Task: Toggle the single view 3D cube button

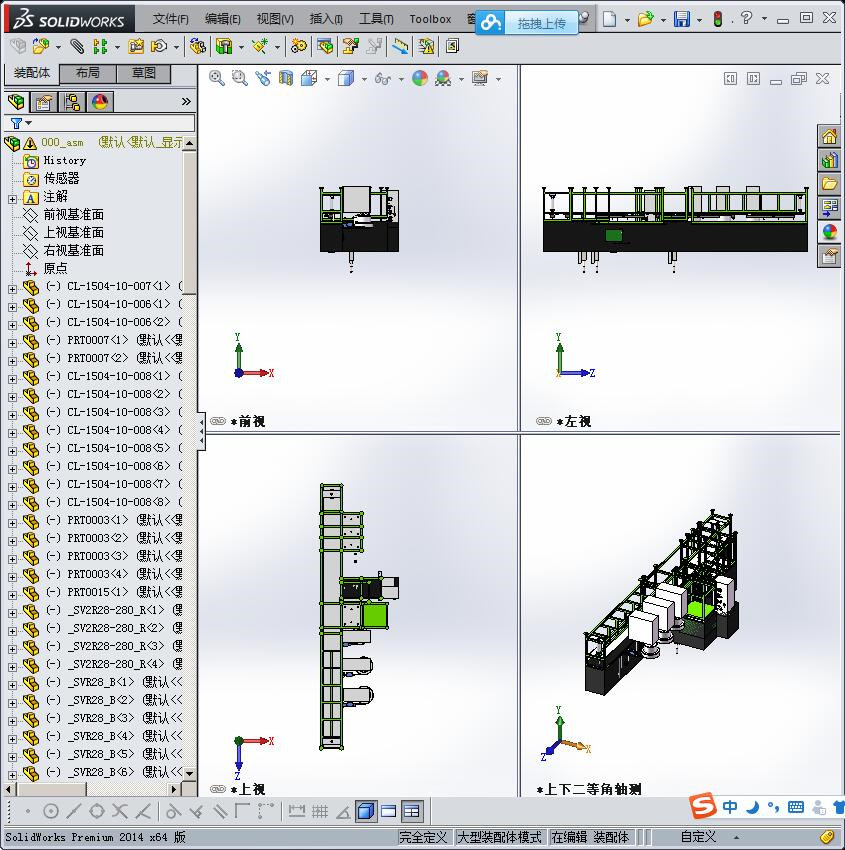Action: coord(366,811)
